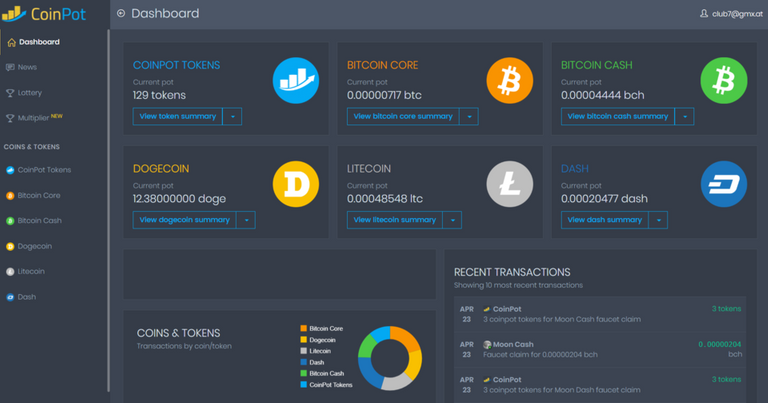Go to News in sidebar
The width and height of the screenshot is (768, 403).
click(27, 67)
